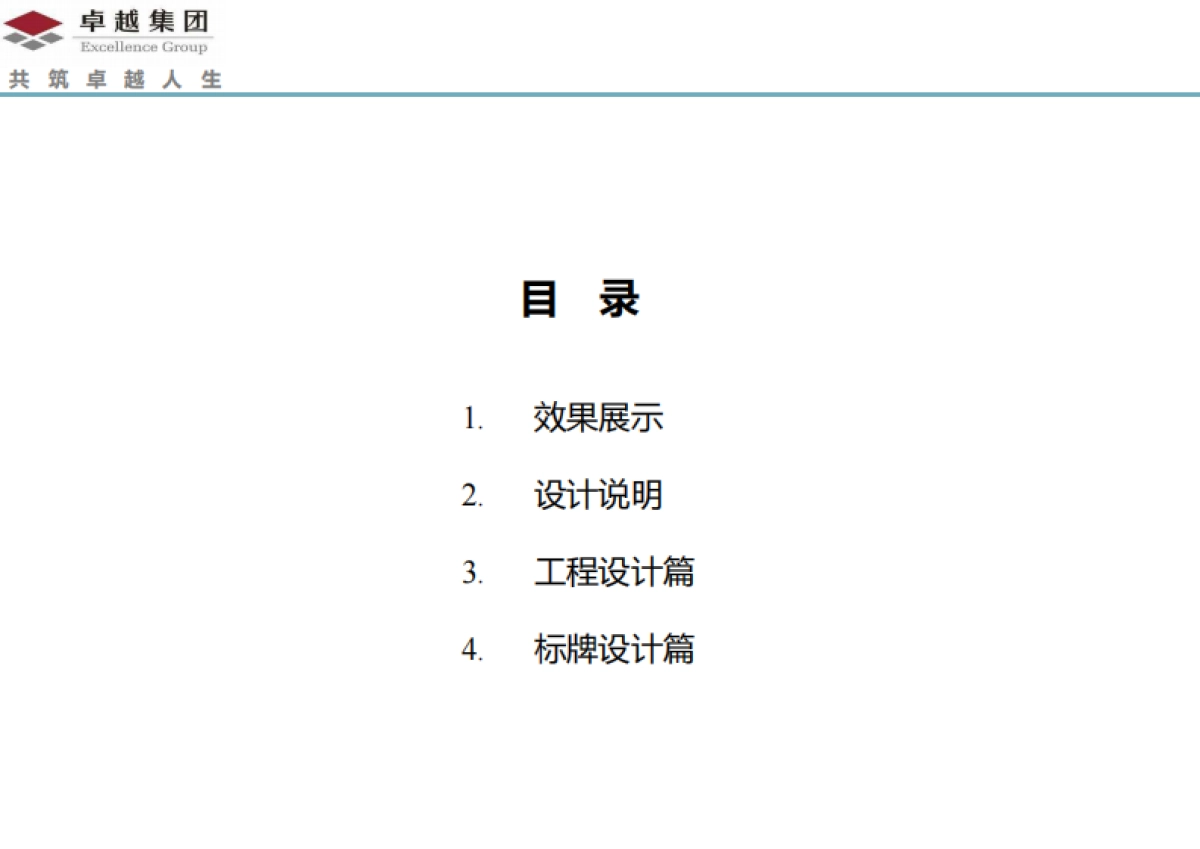
Task: Open the 设计说明 contents entry
Action: pos(598,495)
